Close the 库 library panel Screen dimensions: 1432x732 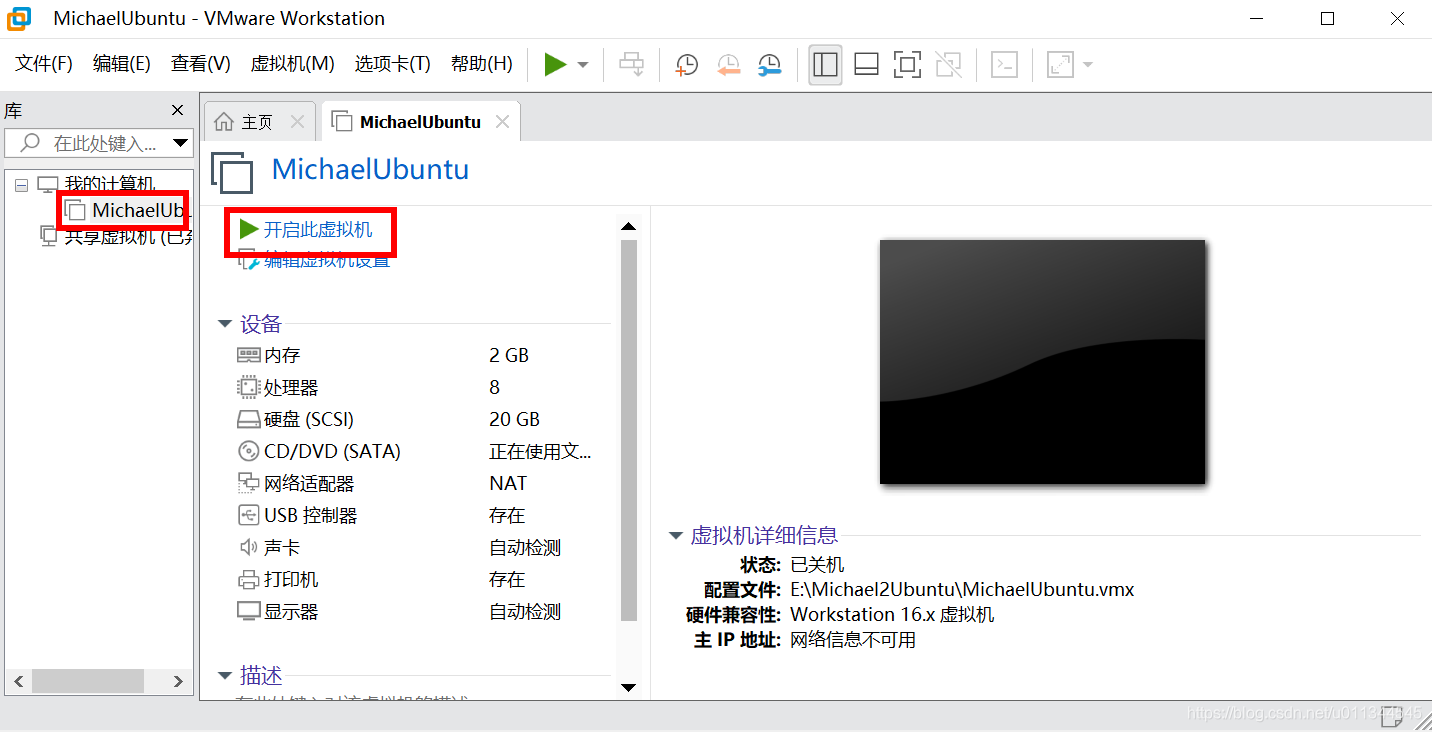coord(177,110)
